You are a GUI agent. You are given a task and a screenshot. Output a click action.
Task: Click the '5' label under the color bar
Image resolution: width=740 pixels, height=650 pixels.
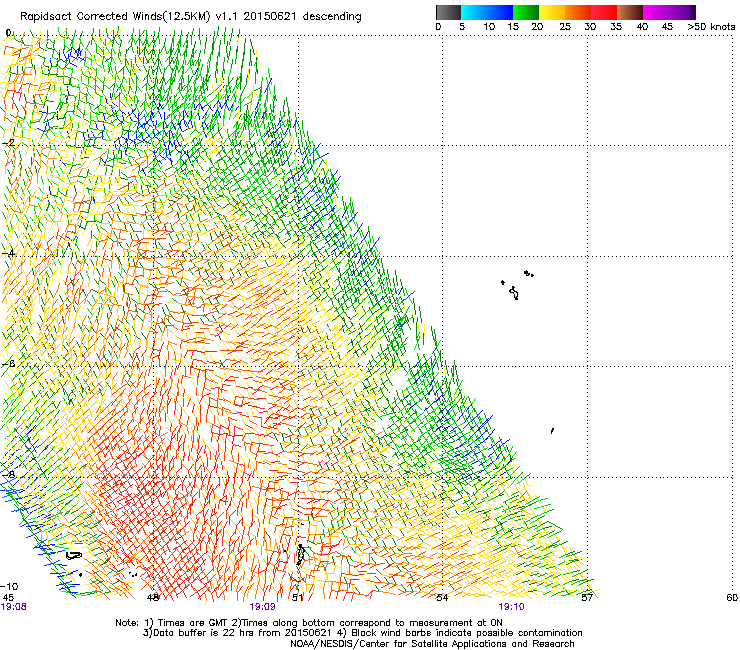click(x=462, y=27)
